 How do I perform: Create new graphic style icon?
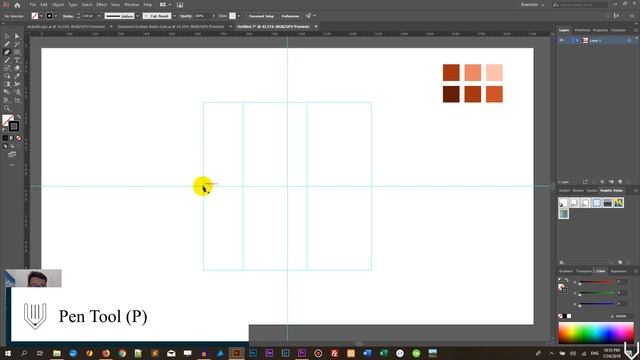(620, 262)
